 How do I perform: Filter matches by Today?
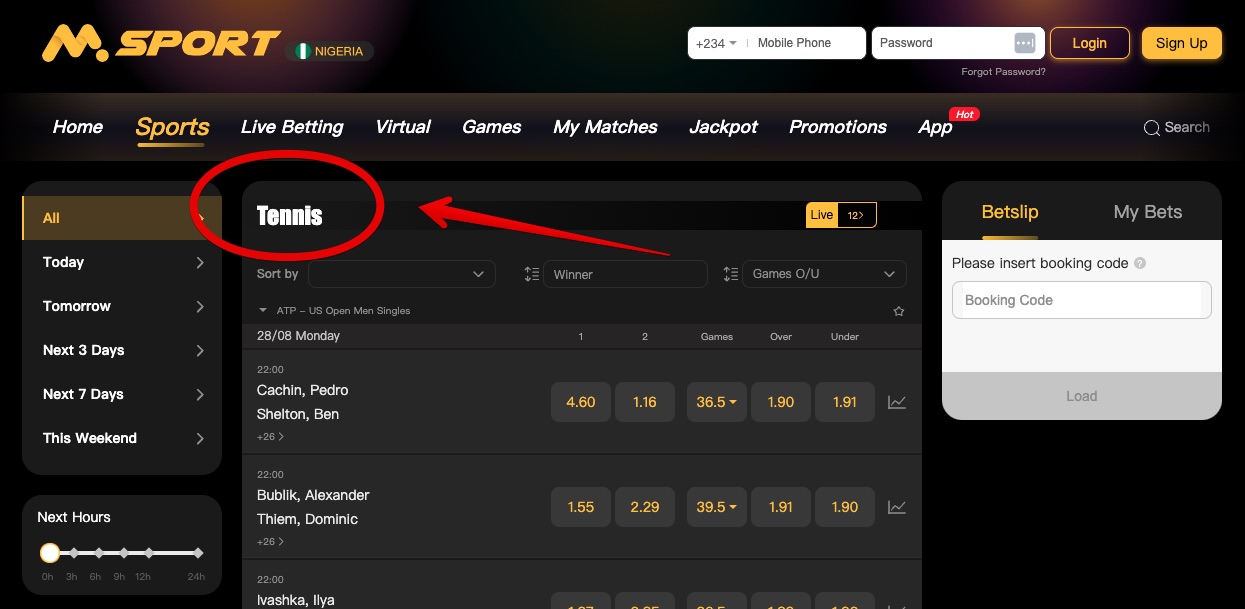[122, 262]
